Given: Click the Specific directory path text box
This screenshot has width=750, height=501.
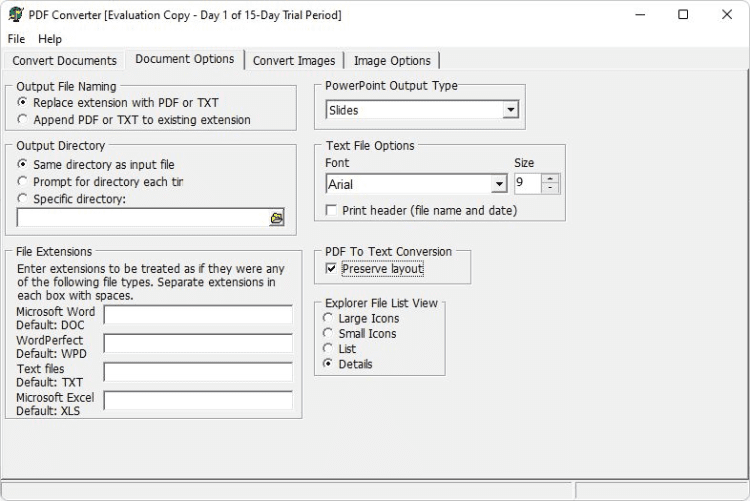Looking at the screenshot, I should [x=142, y=218].
